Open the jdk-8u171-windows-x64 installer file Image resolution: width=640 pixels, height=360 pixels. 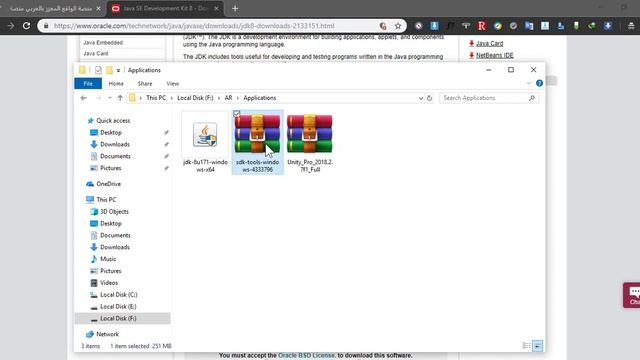point(205,143)
